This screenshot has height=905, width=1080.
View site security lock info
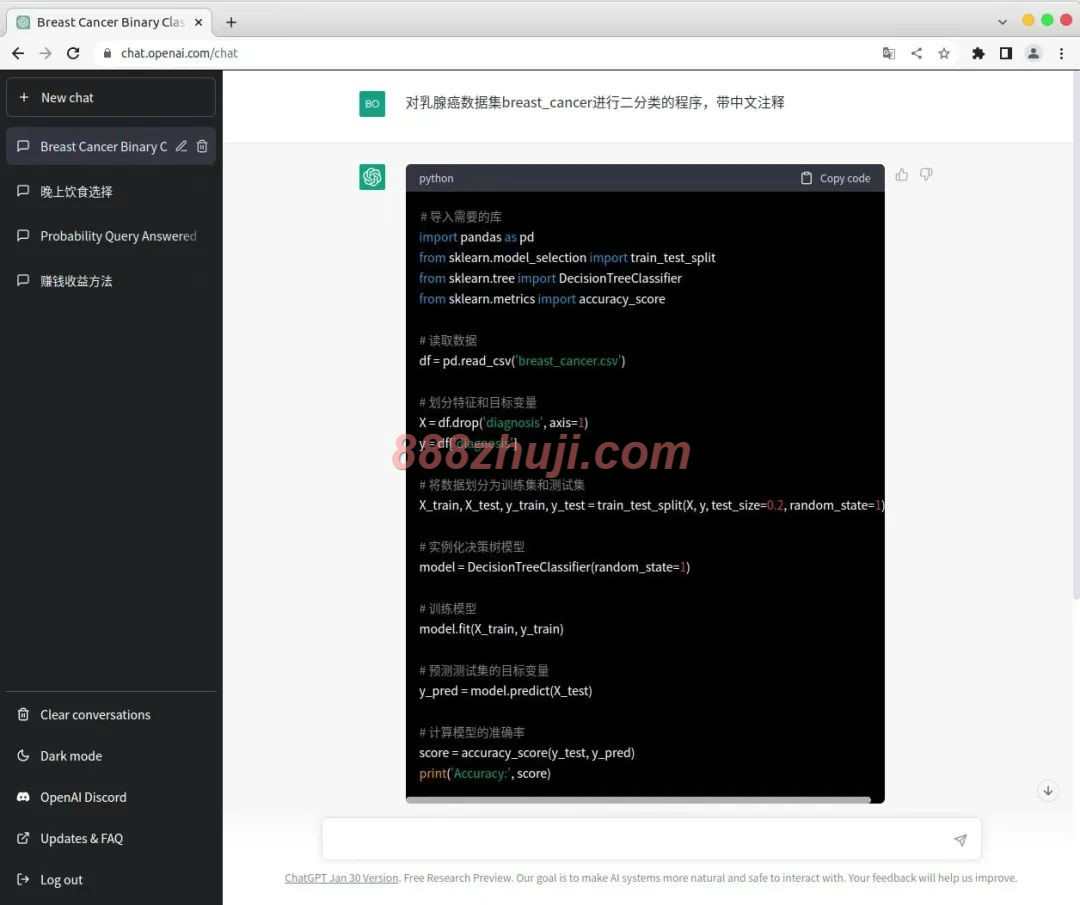tap(107, 53)
